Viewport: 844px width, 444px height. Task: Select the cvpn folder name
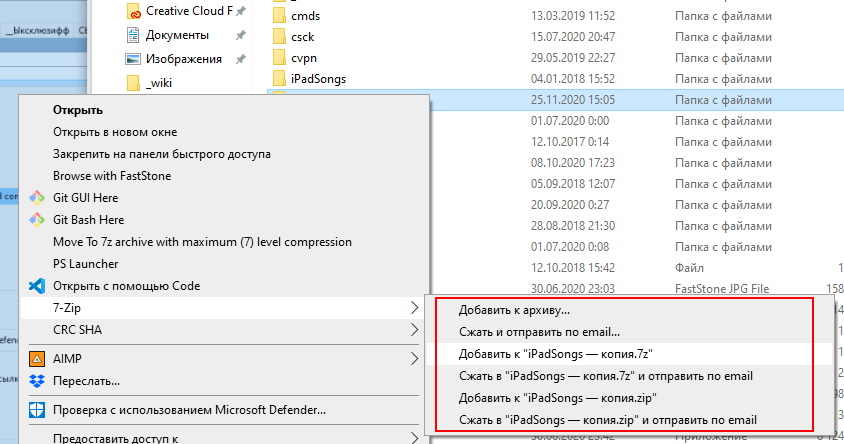(304, 58)
